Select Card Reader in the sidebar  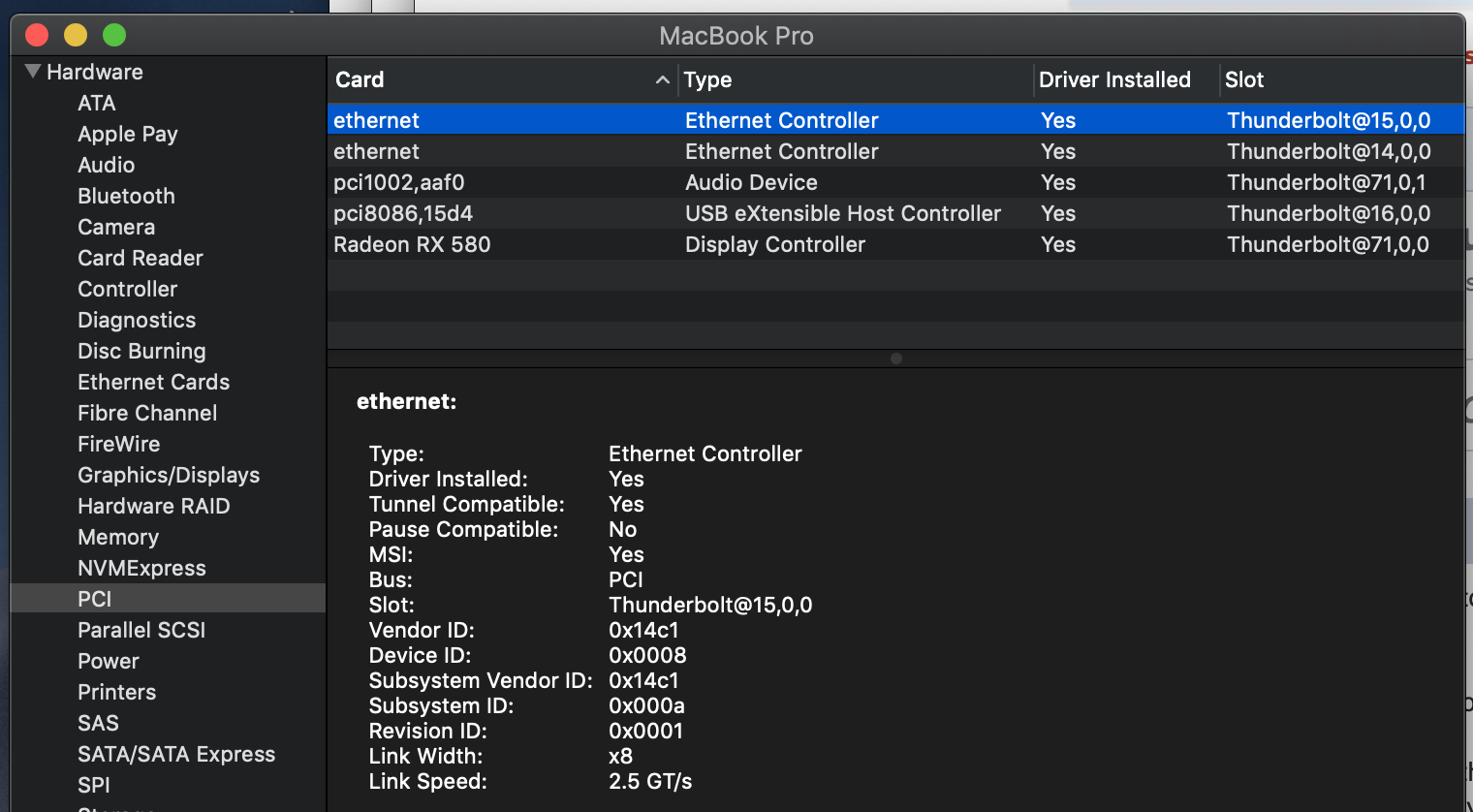tap(140, 258)
